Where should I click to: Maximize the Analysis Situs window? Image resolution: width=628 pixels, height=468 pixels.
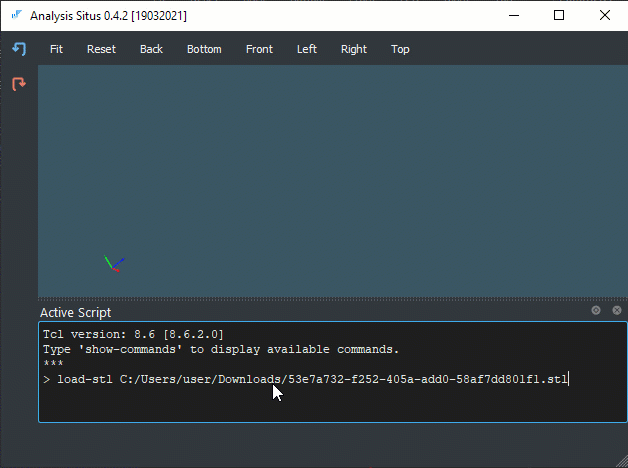pyautogui.click(x=559, y=16)
